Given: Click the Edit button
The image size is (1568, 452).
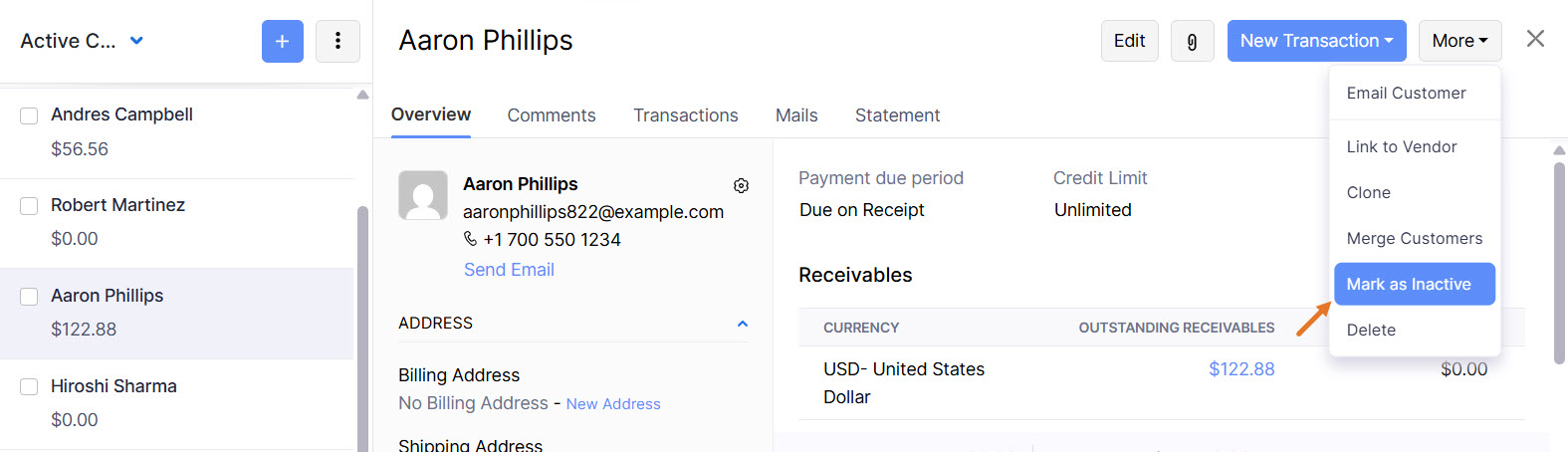Looking at the screenshot, I should tap(1129, 41).
